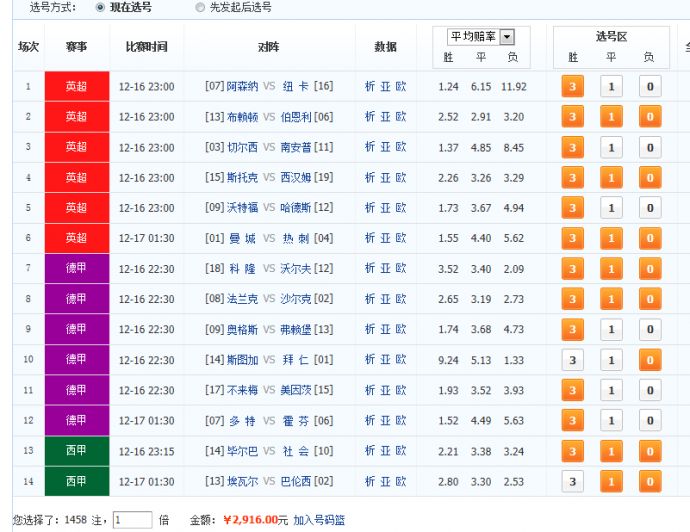Open the 平均赔率 dropdown
690x532 pixels.
507,37
